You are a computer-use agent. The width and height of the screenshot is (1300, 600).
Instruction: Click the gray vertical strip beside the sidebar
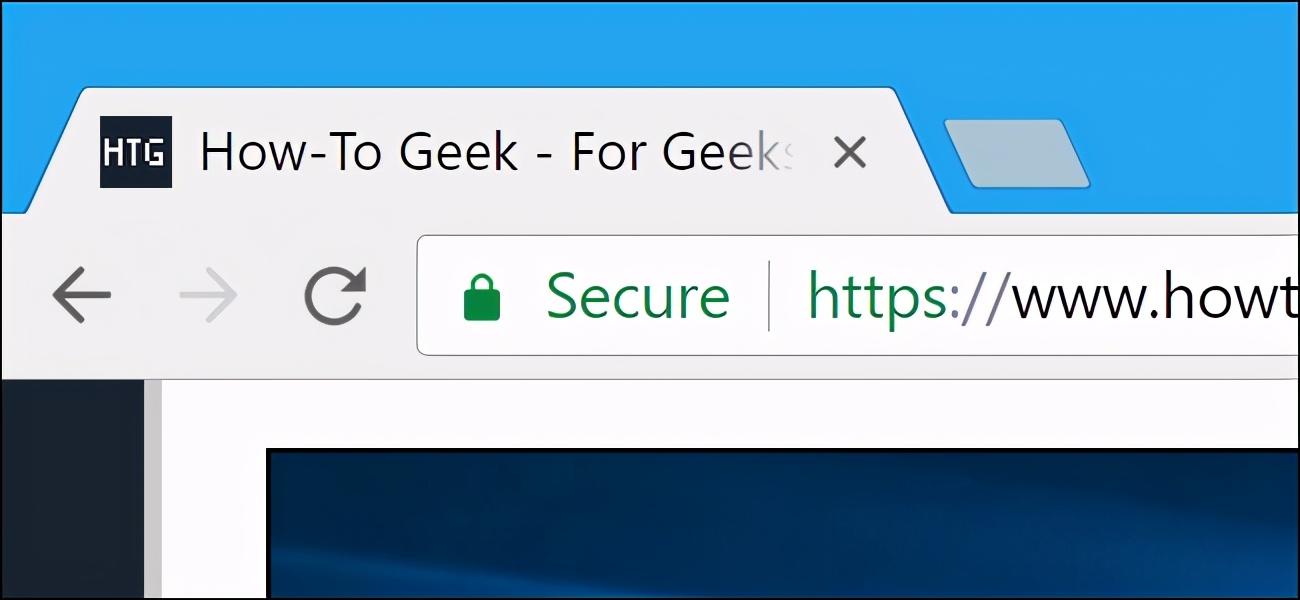point(153,489)
